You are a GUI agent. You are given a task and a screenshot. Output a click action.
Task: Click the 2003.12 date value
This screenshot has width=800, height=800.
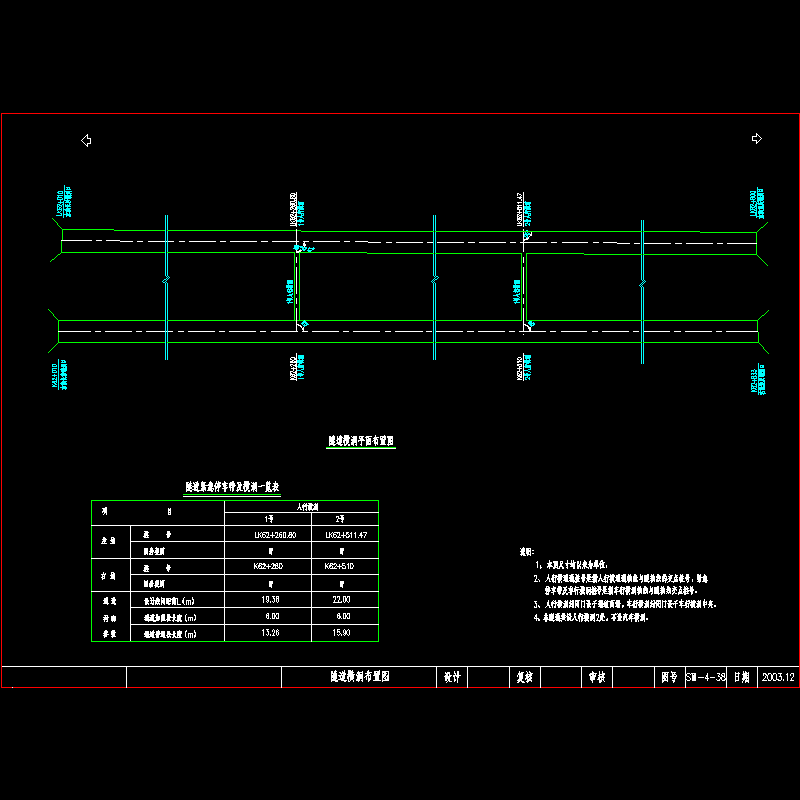point(777,677)
